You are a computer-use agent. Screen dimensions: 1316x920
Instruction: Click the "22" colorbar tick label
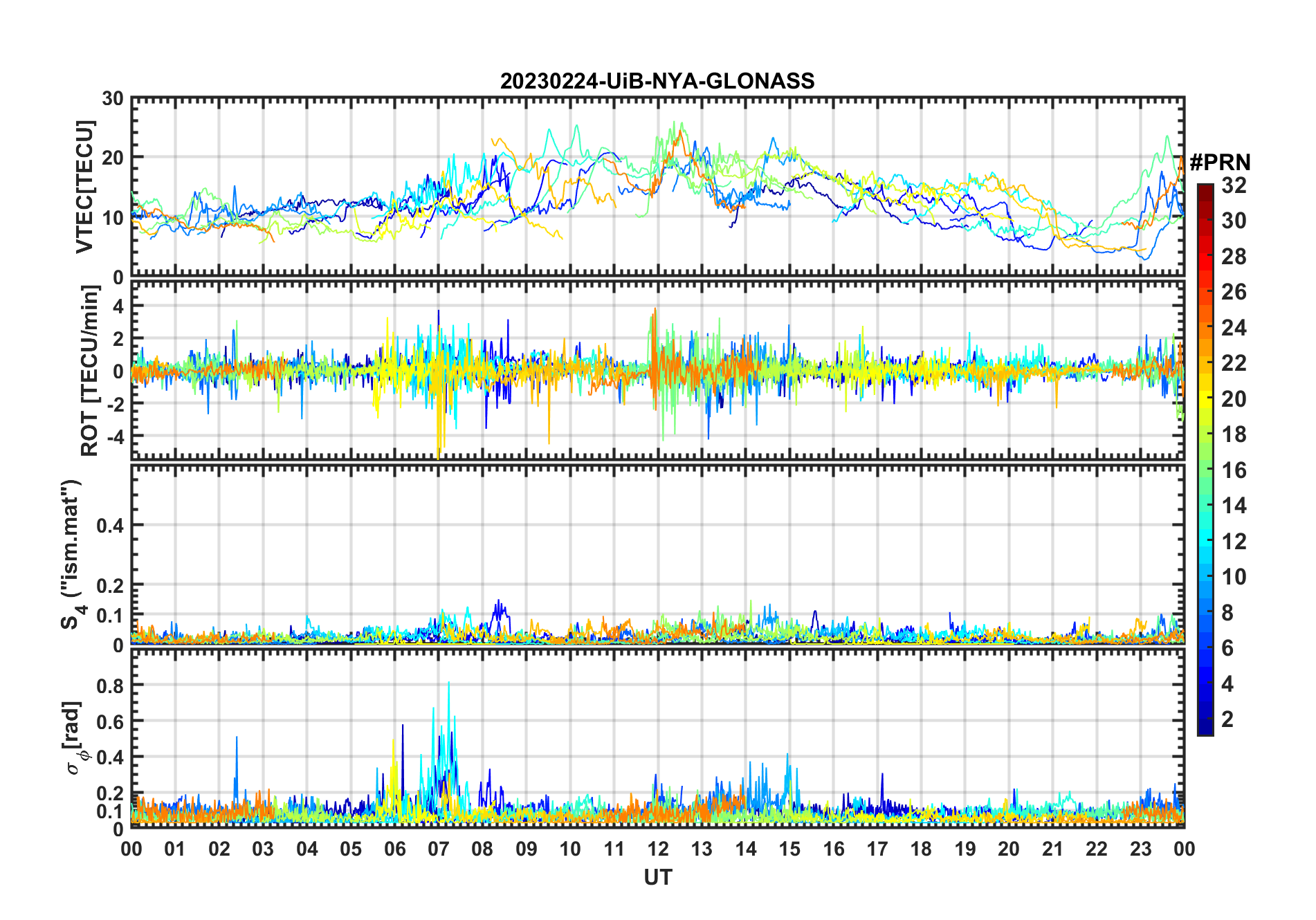1234,363
